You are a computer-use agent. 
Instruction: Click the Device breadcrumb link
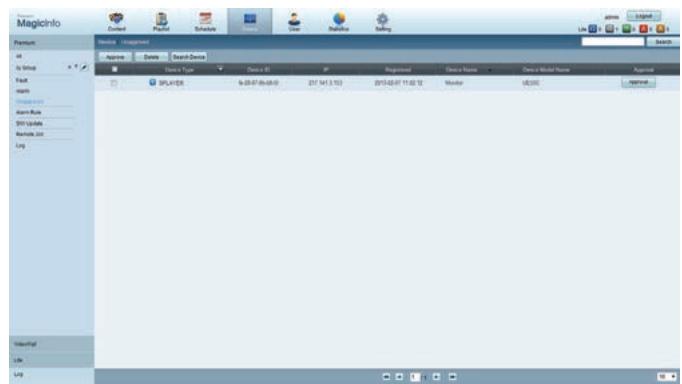point(107,42)
